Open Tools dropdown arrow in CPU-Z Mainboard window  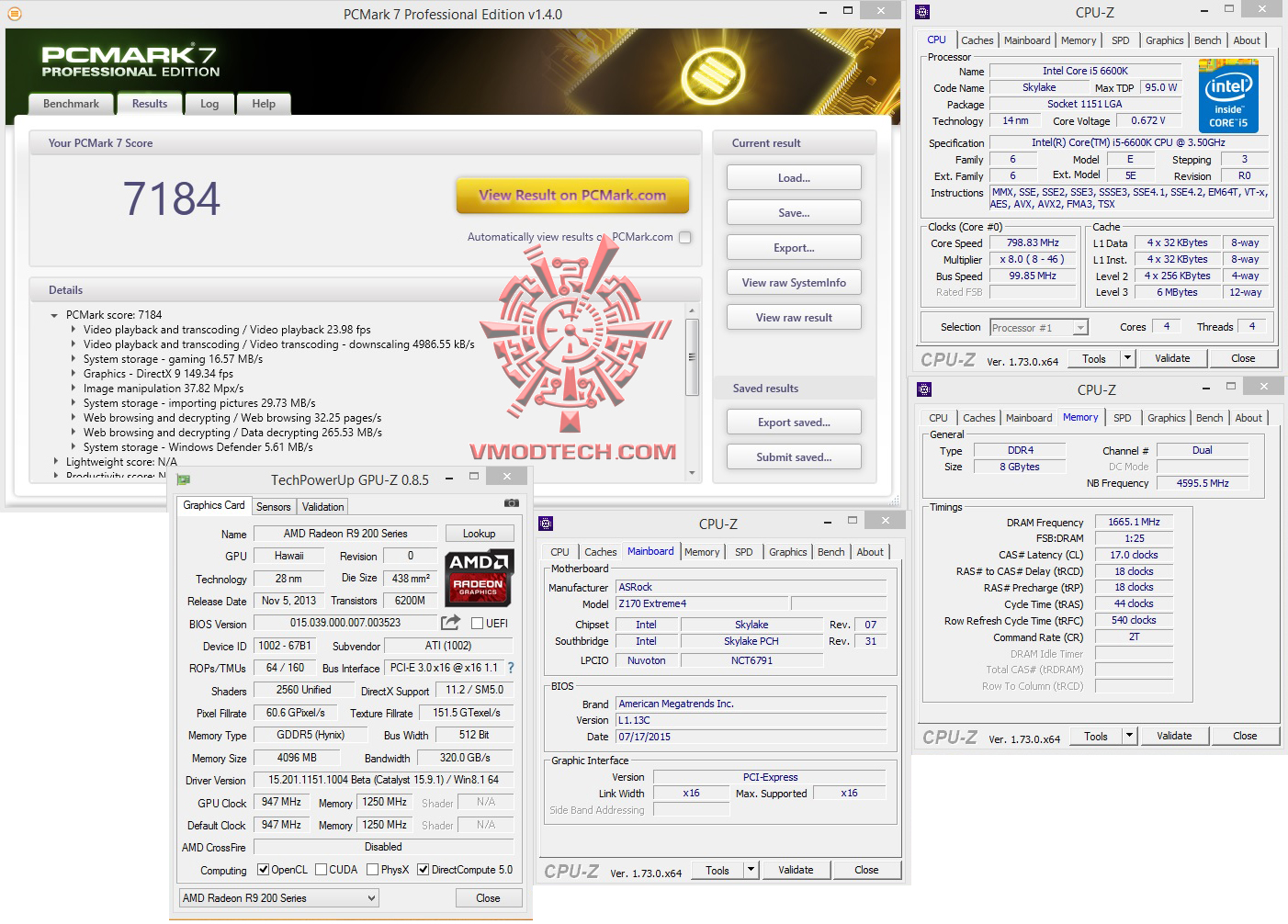tap(751, 870)
